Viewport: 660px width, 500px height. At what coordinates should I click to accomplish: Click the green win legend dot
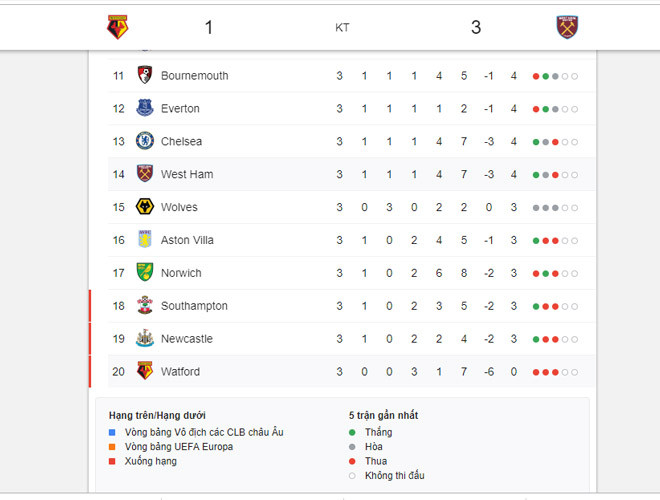coord(352,432)
